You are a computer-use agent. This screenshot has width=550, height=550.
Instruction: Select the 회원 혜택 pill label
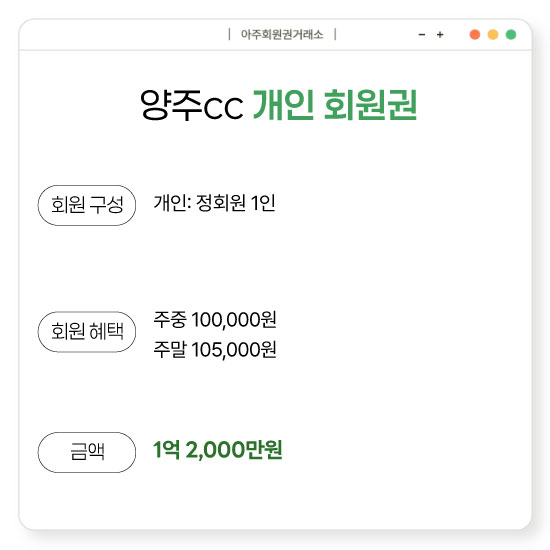pos(87,331)
